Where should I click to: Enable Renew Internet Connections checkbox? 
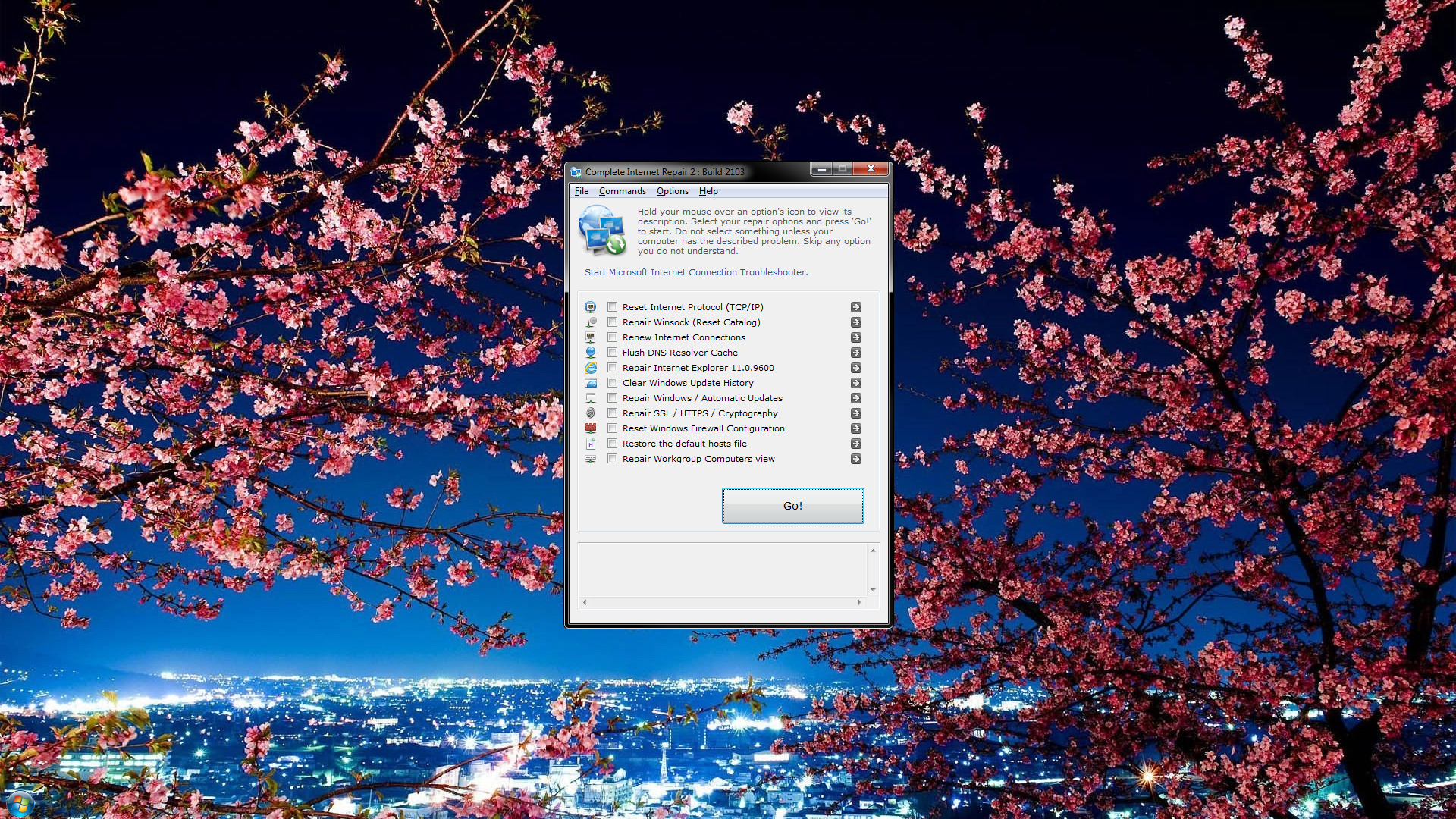(612, 337)
